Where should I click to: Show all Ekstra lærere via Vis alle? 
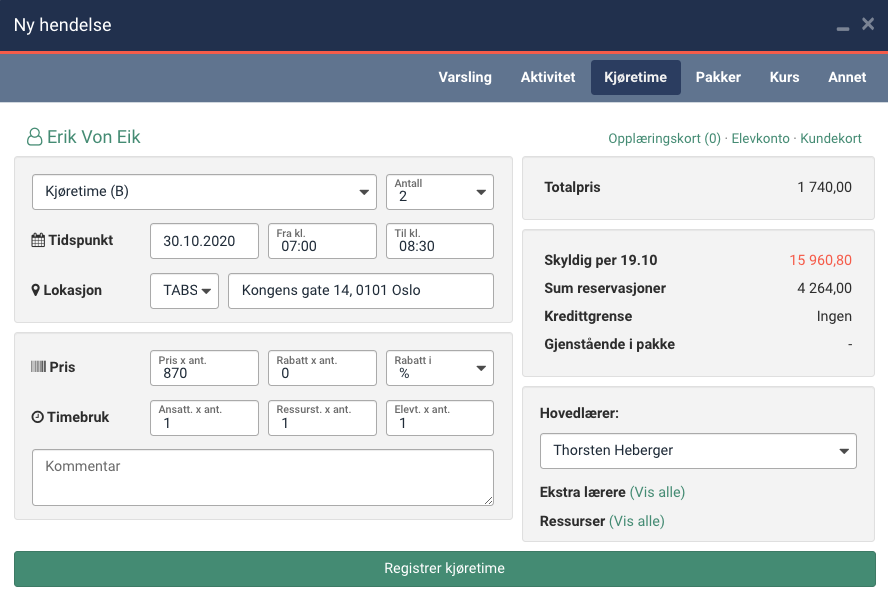(x=657, y=492)
